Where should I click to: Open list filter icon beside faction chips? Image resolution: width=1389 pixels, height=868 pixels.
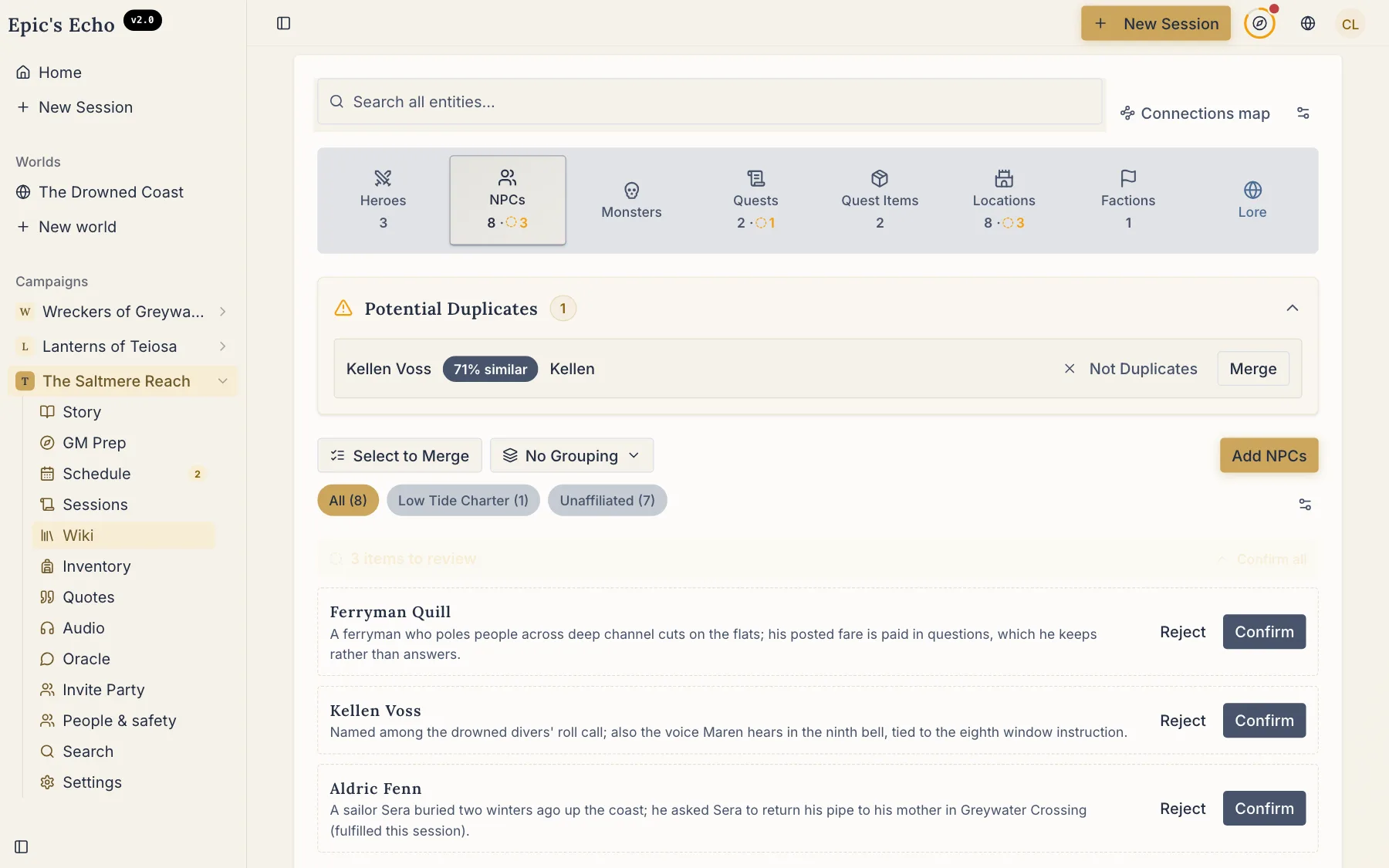tap(1305, 505)
